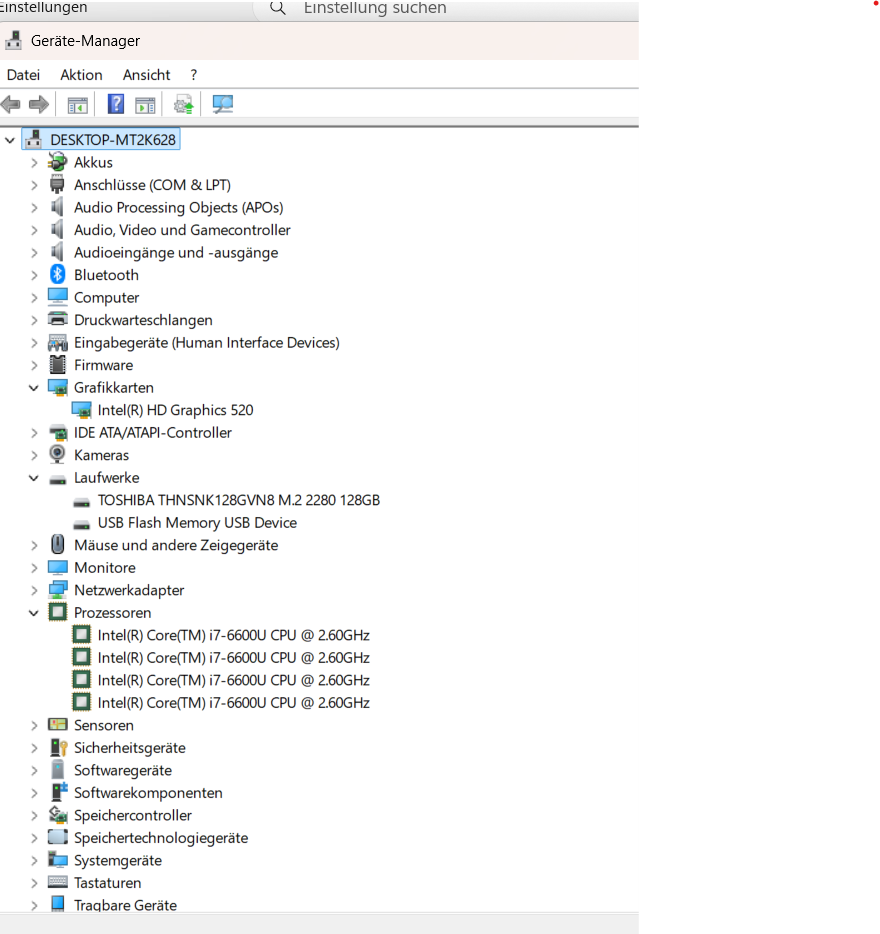The image size is (880, 934).
Task: Click the Audio Processing Objects speaker icon
Action: [57, 207]
